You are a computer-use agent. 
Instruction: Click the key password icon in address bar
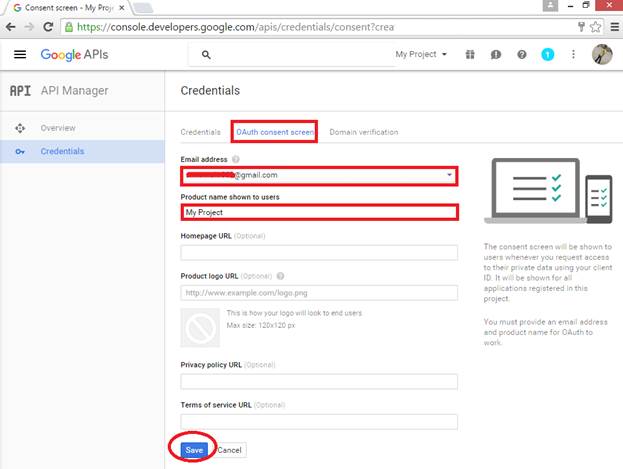(581, 27)
